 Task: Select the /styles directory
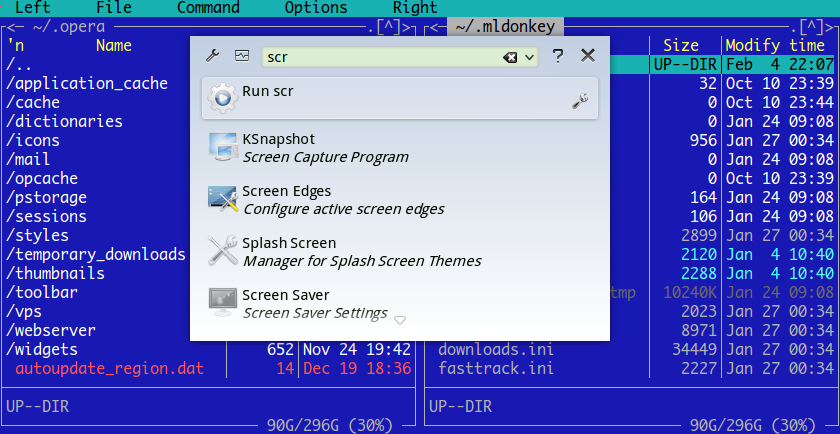pos(38,236)
